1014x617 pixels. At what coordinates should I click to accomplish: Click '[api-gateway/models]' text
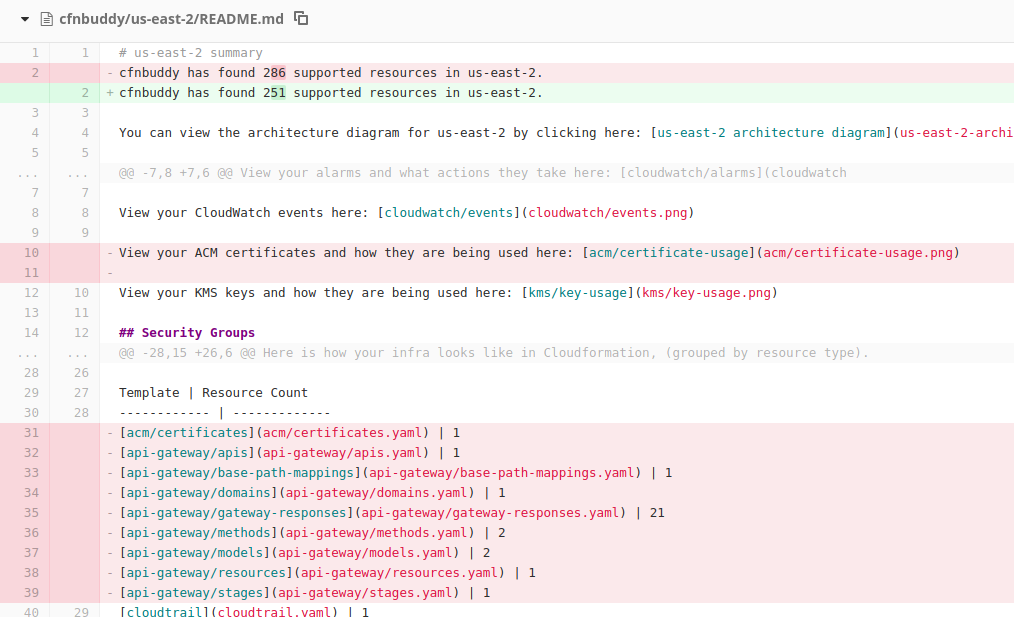[x=195, y=554]
